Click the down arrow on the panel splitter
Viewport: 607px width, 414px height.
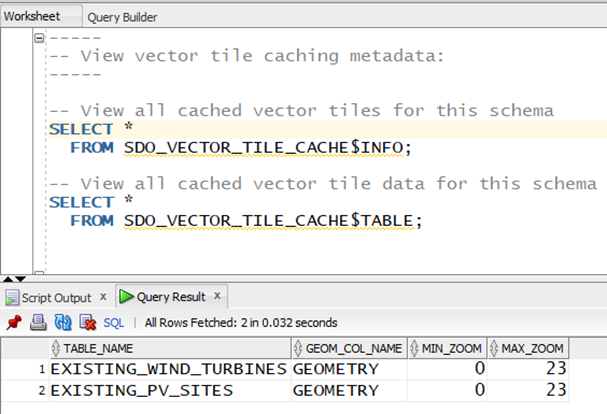(20, 279)
